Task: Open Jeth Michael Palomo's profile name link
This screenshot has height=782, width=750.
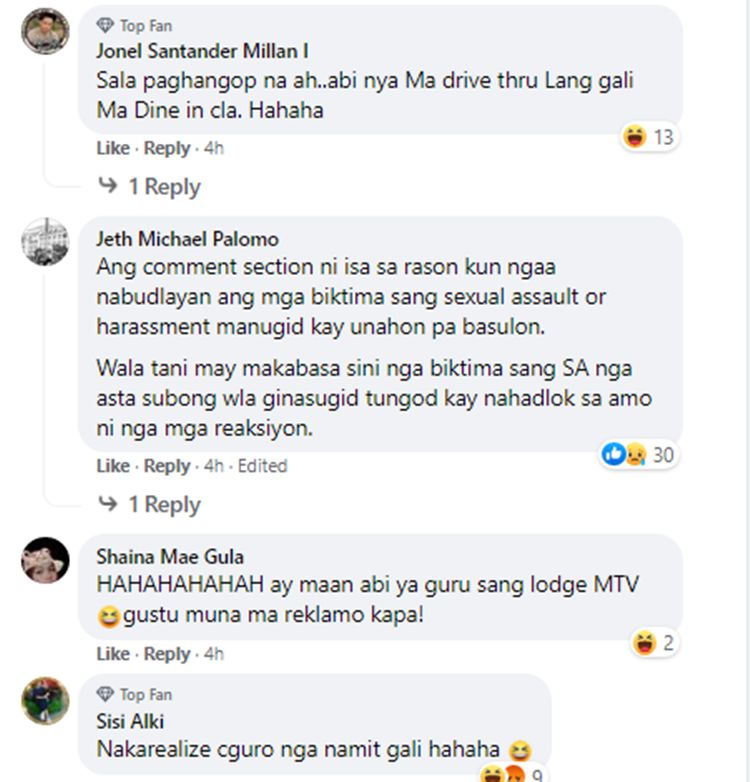Action: click(x=187, y=239)
